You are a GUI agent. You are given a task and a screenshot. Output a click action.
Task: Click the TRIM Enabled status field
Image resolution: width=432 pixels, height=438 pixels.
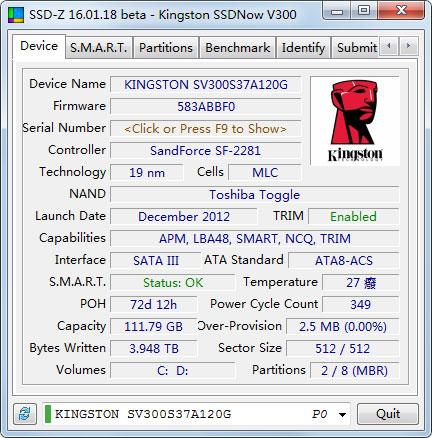tap(353, 217)
